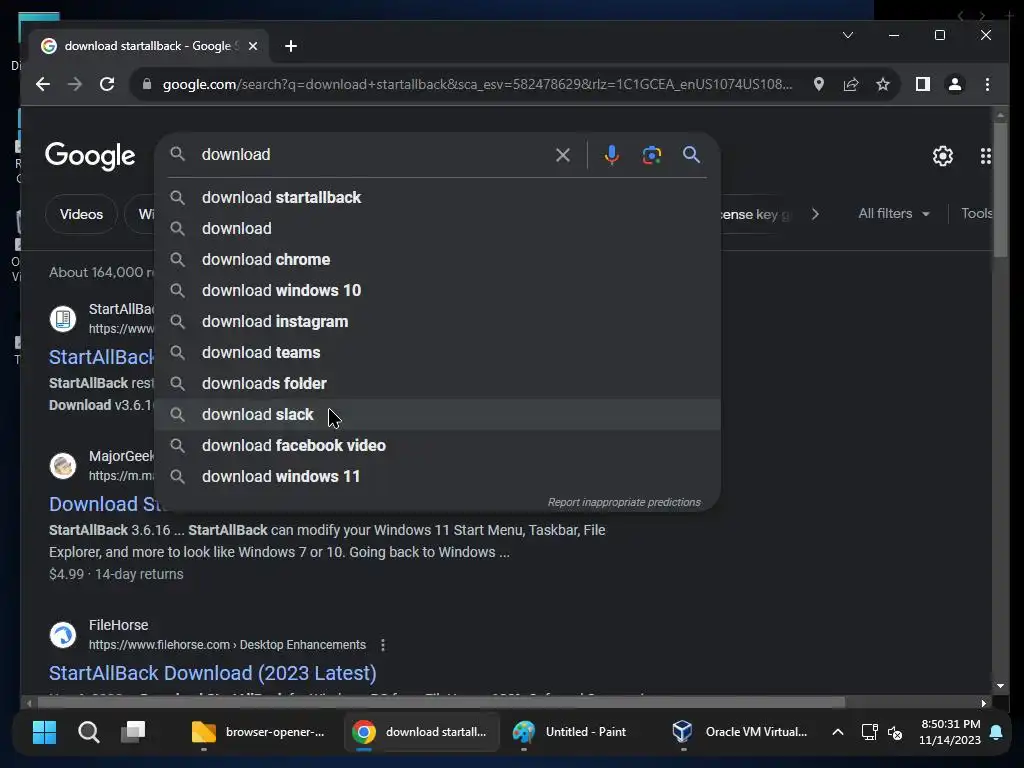The image size is (1024, 768).
Task: Go back to previous page in Chrome
Action: click(43, 84)
